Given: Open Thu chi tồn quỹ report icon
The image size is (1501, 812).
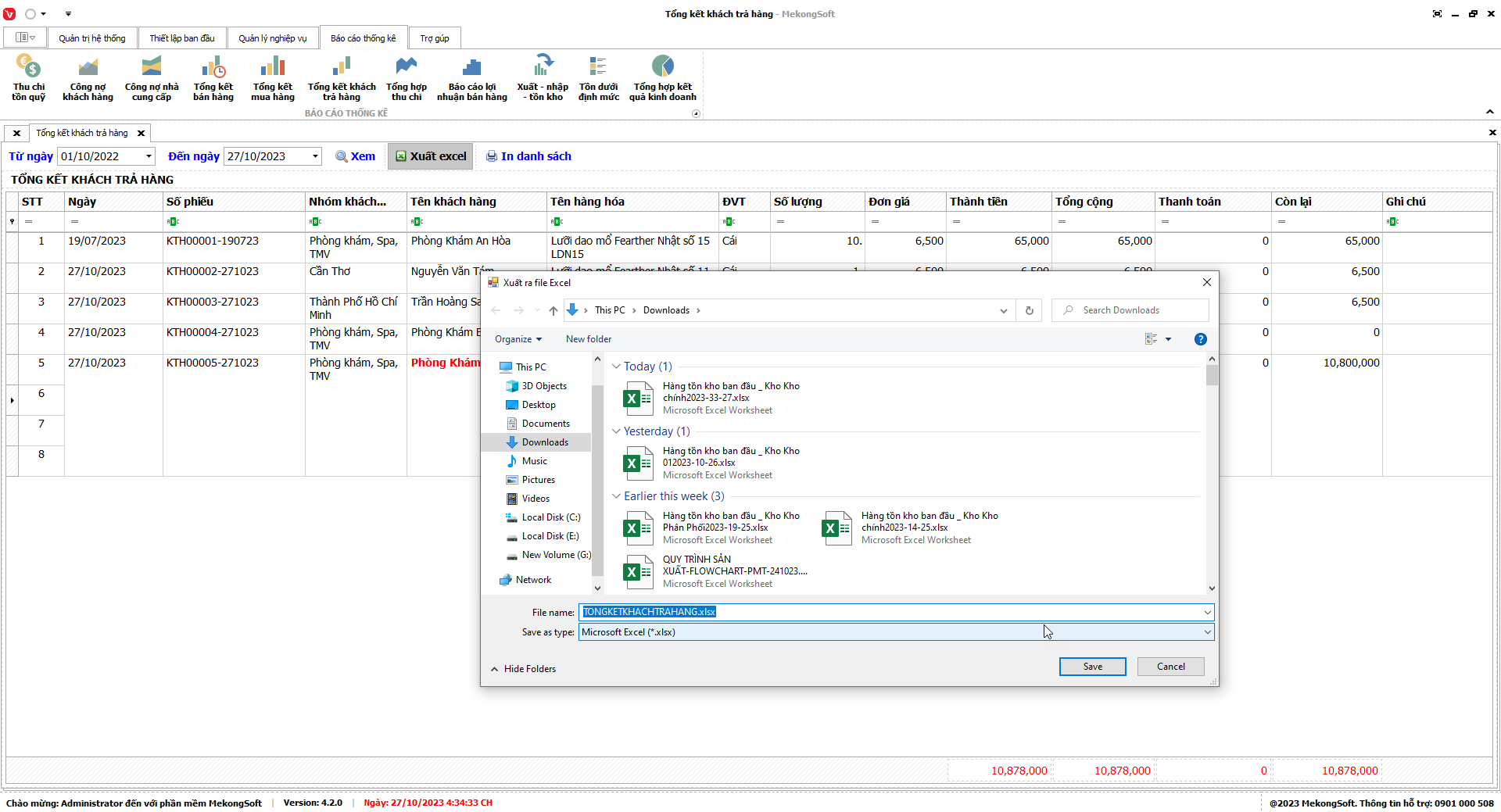Looking at the screenshot, I should (x=28, y=77).
